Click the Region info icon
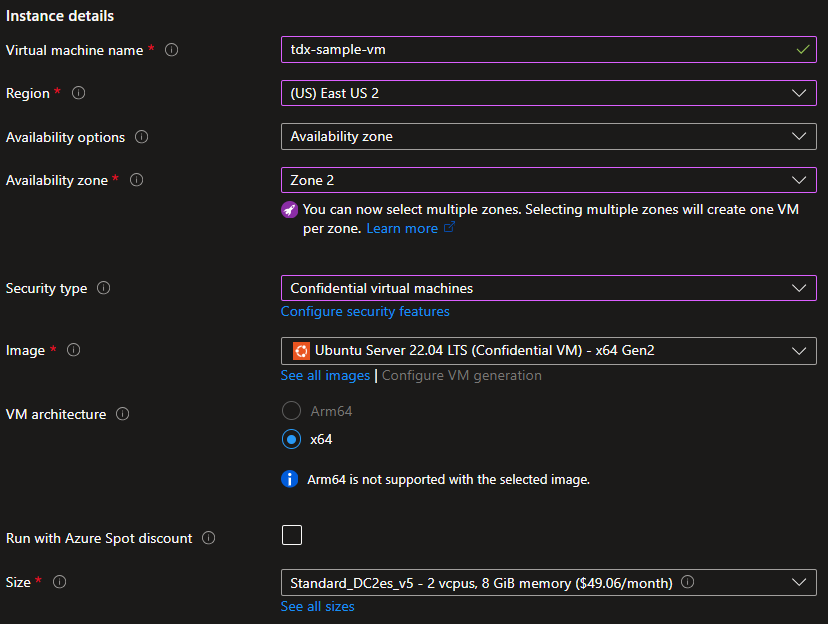Viewport: 828px width, 624px height. [79, 93]
